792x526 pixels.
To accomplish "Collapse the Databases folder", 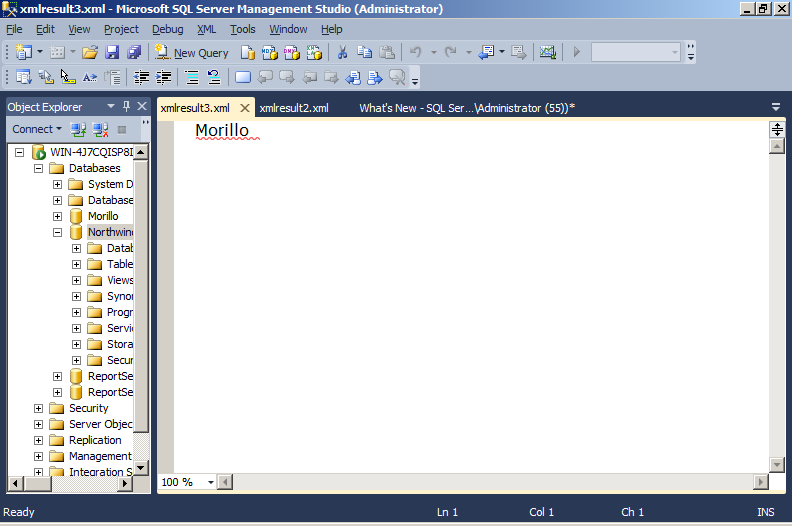I will pyautogui.click(x=38, y=168).
